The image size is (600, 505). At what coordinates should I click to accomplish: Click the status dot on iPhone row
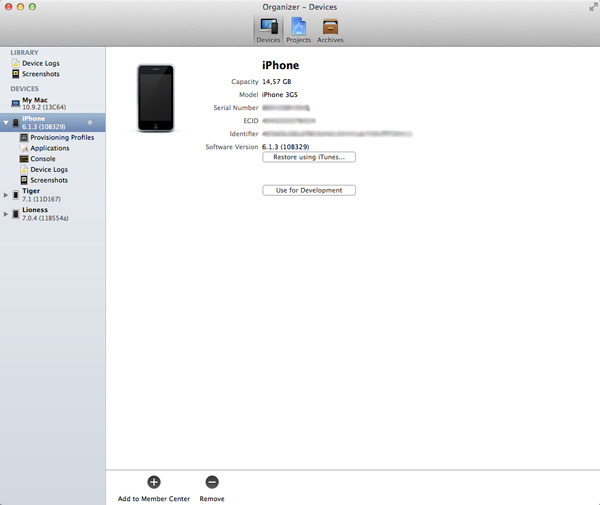[x=90, y=122]
